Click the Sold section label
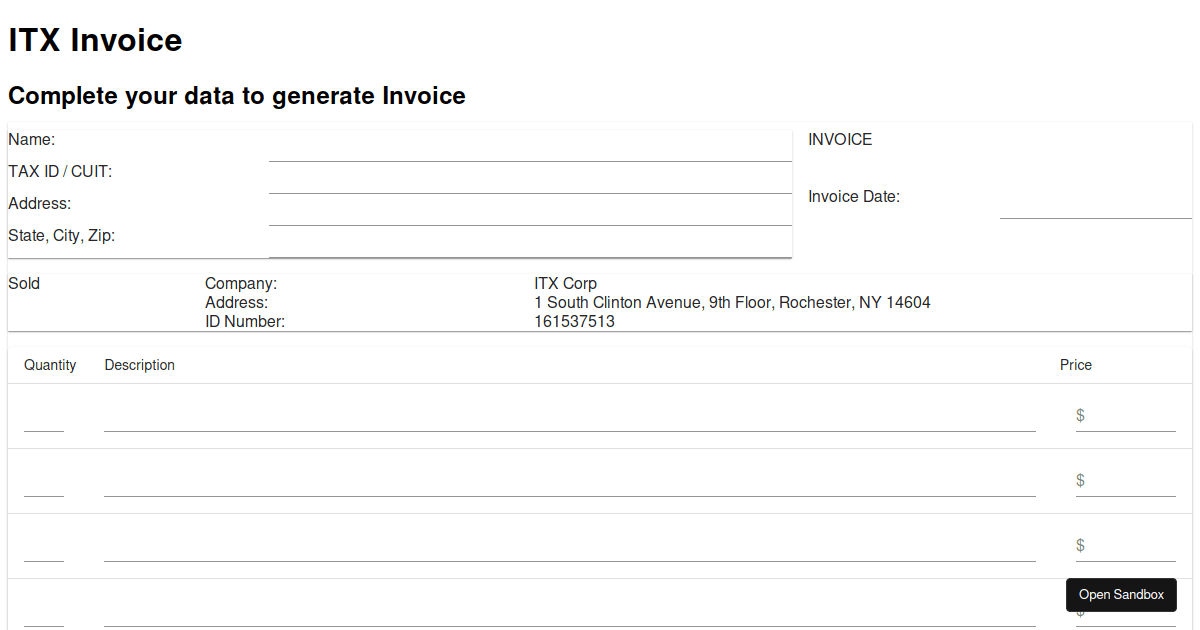The height and width of the screenshot is (630, 1200). tap(23, 283)
